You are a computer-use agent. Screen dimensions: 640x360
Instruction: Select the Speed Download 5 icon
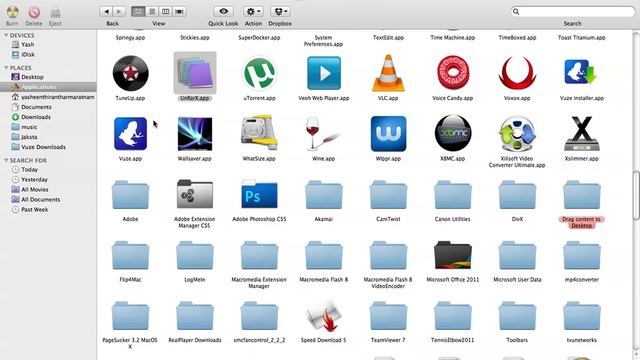[324, 316]
